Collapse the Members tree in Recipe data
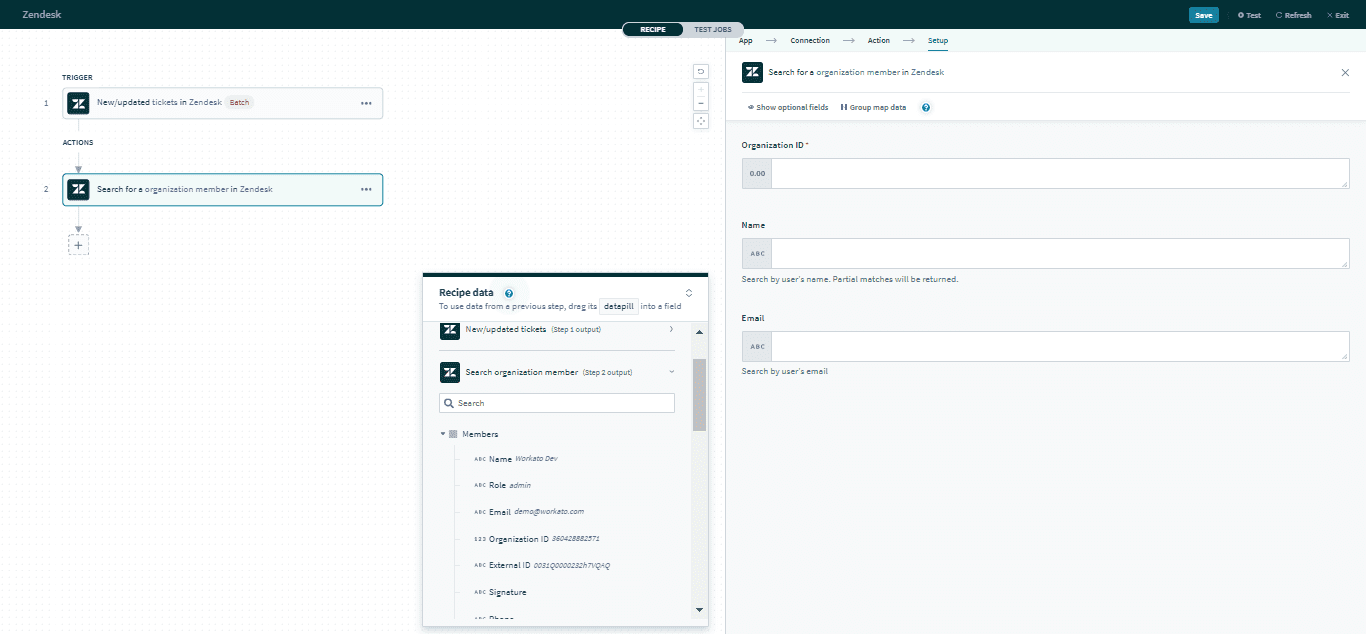This screenshot has height=634, width=1366. [443, 433]
